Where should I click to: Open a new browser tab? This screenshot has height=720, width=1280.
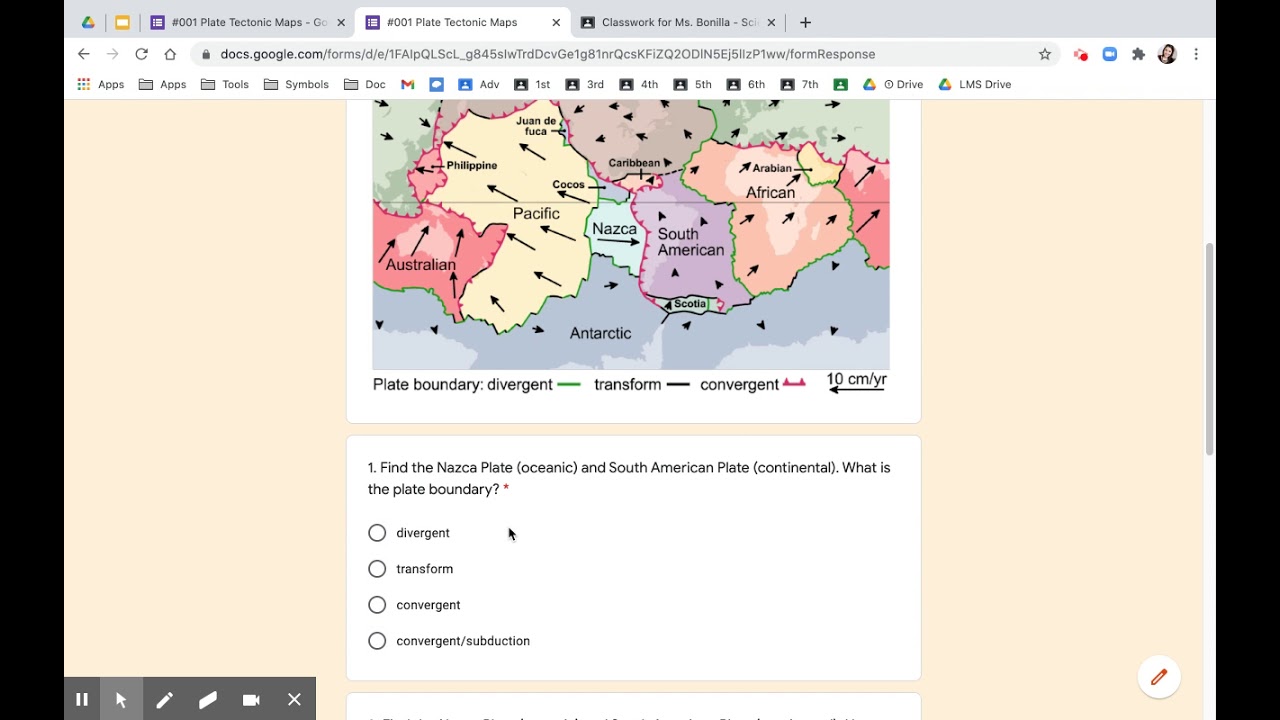click(805, 22)
